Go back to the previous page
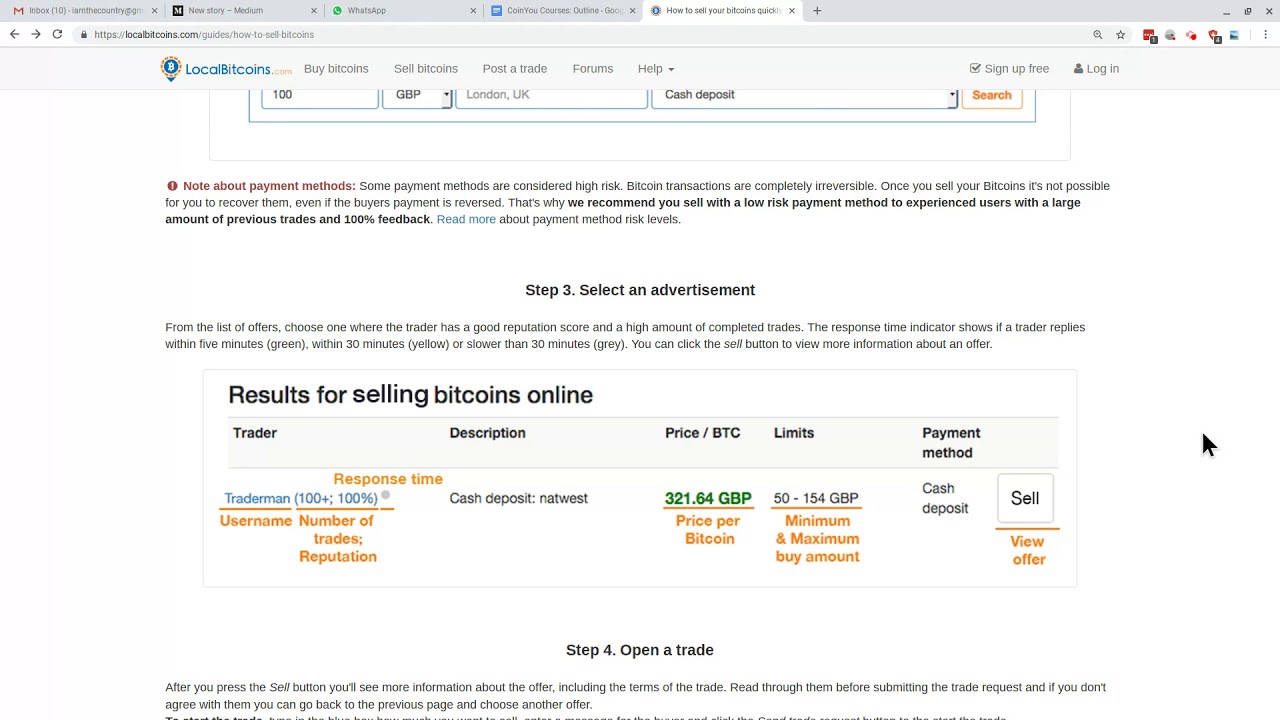This screenshot has height=720, width=1280. (14, 34)
